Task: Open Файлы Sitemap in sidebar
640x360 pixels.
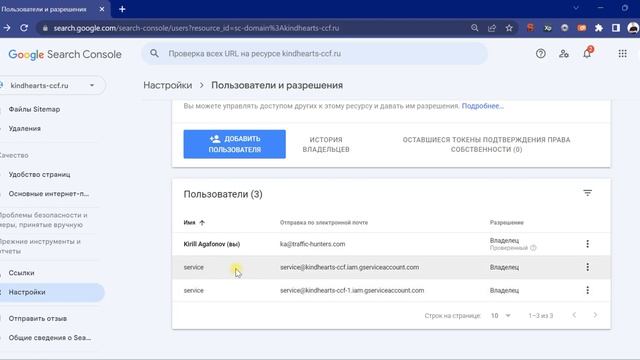Action: 34,109
